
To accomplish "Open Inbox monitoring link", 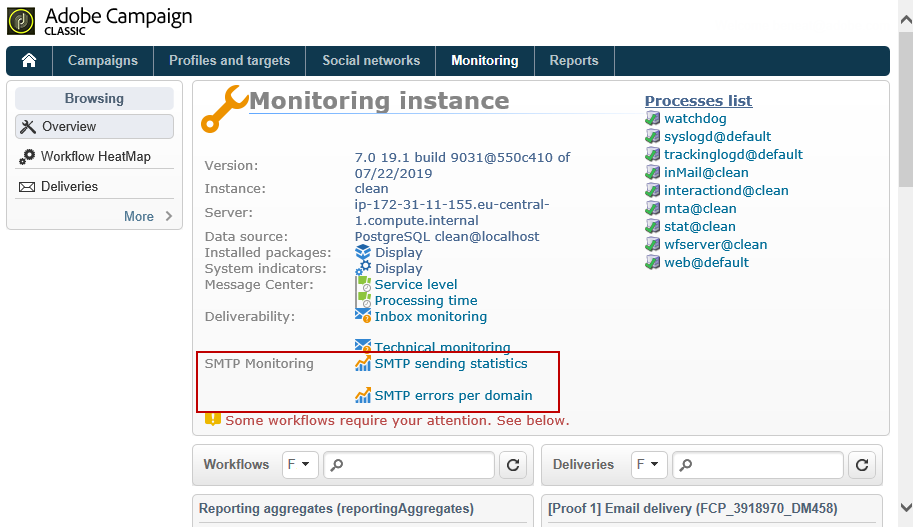I will click(430, 316).
